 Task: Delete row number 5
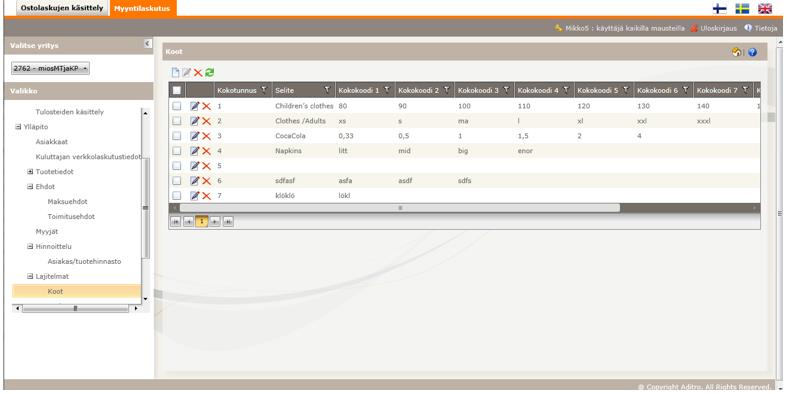click(x=206, y=166)
